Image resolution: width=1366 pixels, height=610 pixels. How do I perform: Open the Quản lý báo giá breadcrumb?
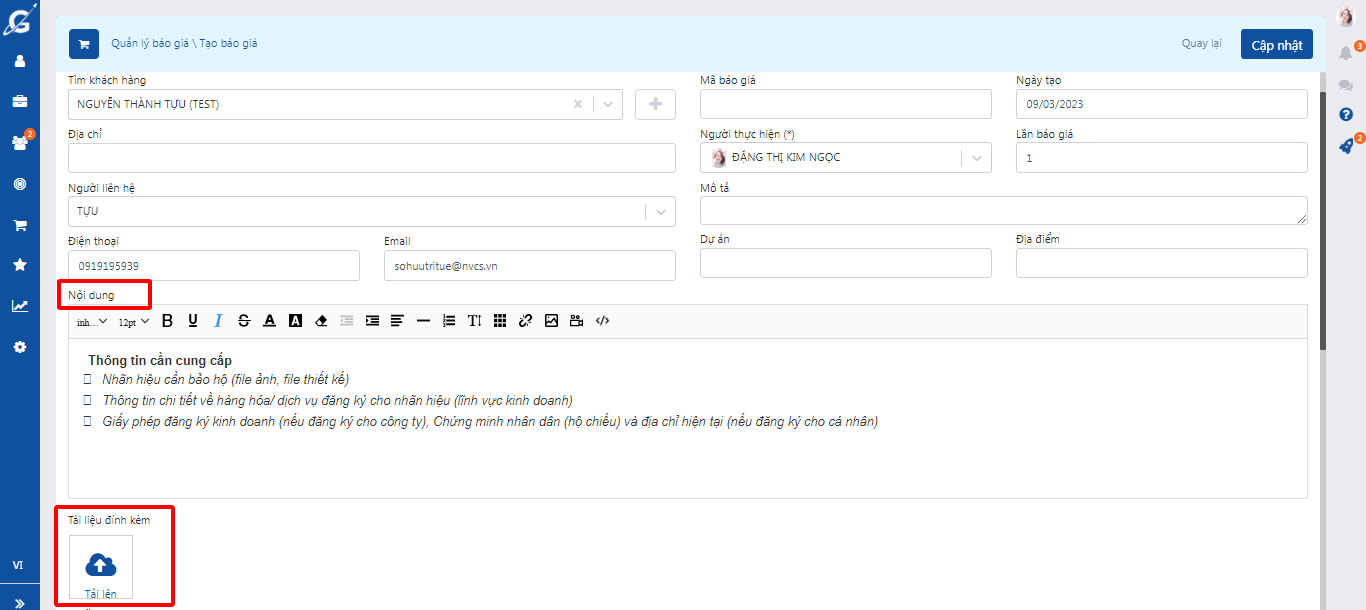tap(150, 44)
